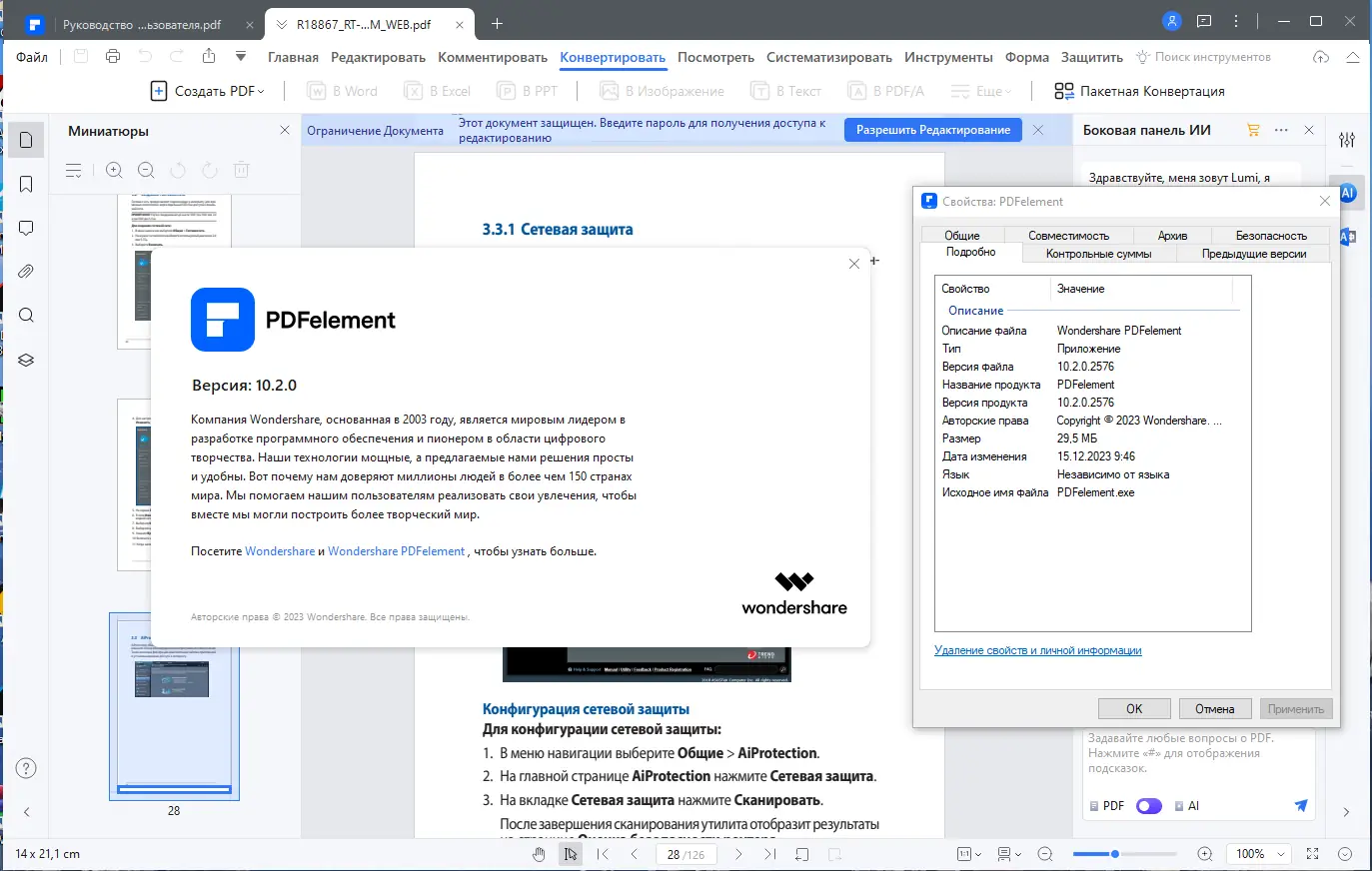The image size is (1372, 871).
Task: Select the text selection cursor tool
Action: 571,854
